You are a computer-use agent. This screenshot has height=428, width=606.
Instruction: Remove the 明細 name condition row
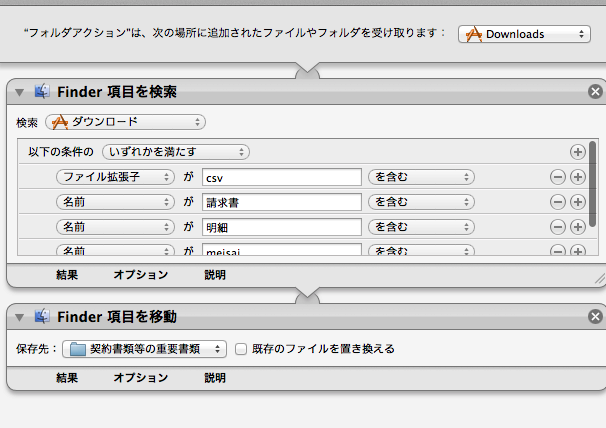pos(558,227)
